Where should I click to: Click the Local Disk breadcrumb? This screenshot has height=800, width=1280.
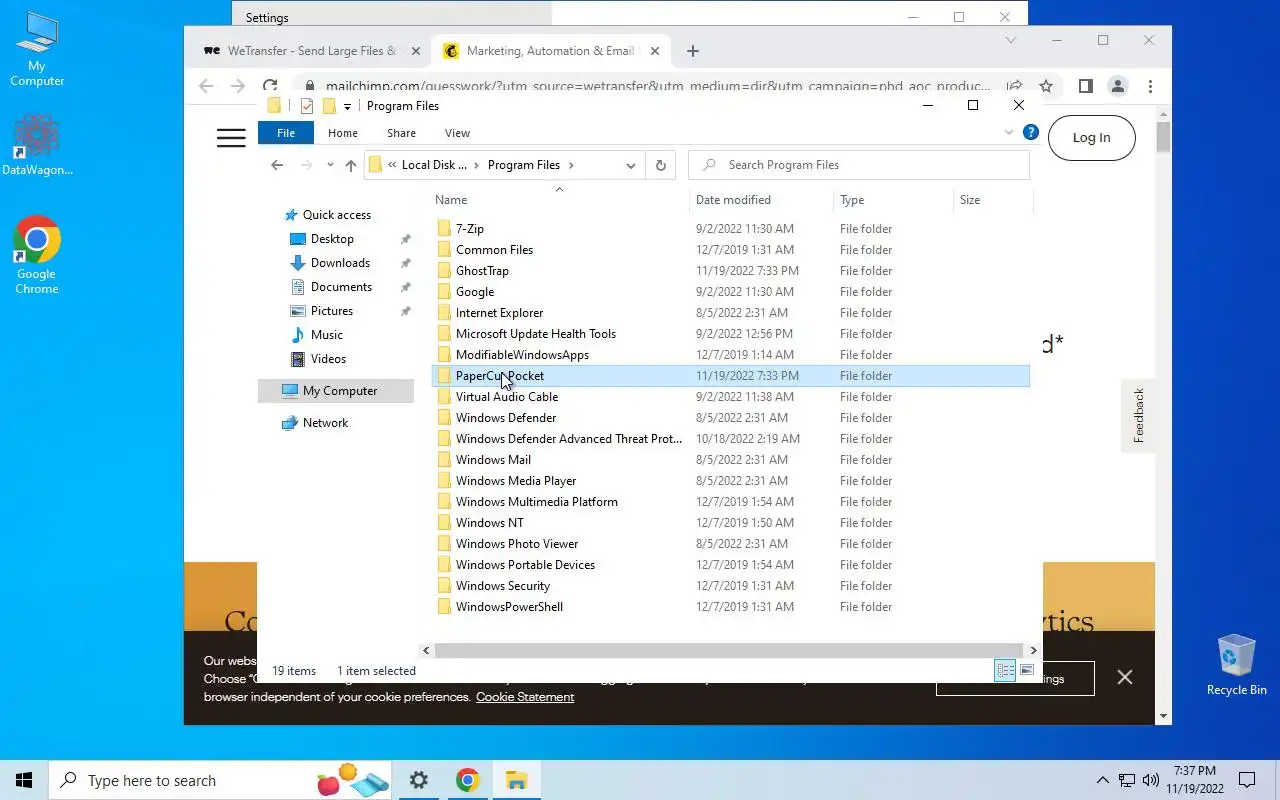[434, 165]
